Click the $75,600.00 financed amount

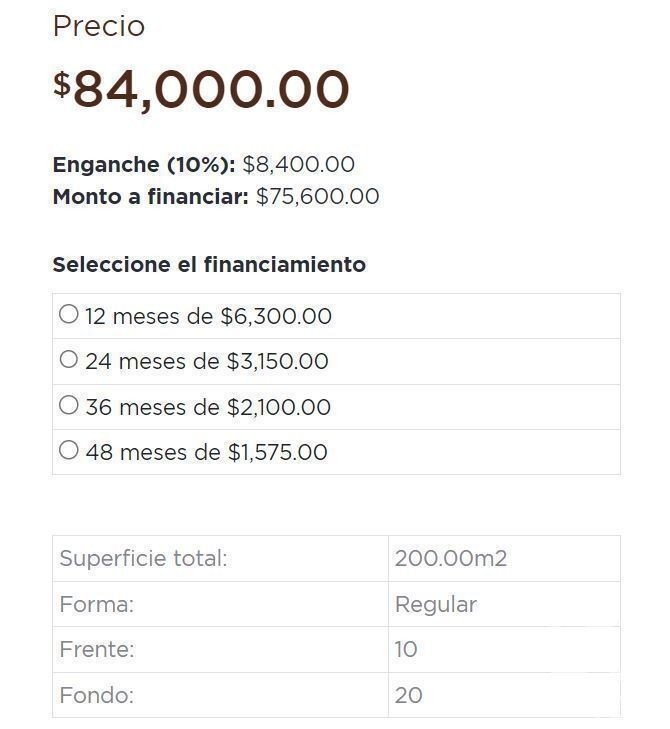click(318, 197)
